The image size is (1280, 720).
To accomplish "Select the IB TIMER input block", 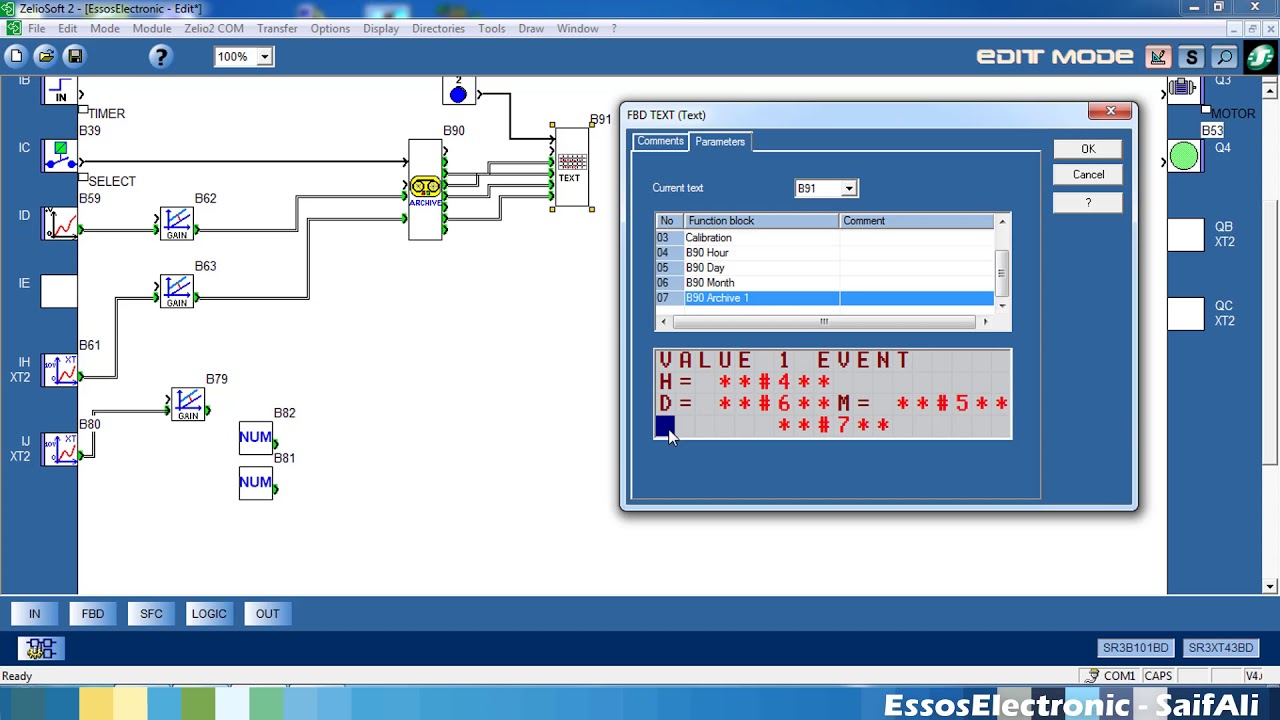I will click(60, 90).
